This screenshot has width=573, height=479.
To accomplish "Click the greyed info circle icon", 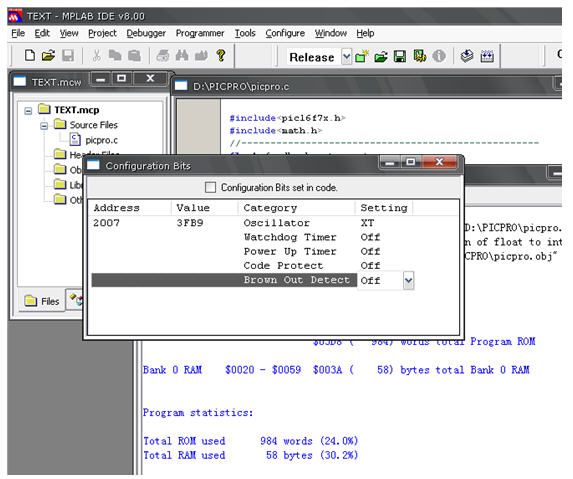I will (439, 57).
